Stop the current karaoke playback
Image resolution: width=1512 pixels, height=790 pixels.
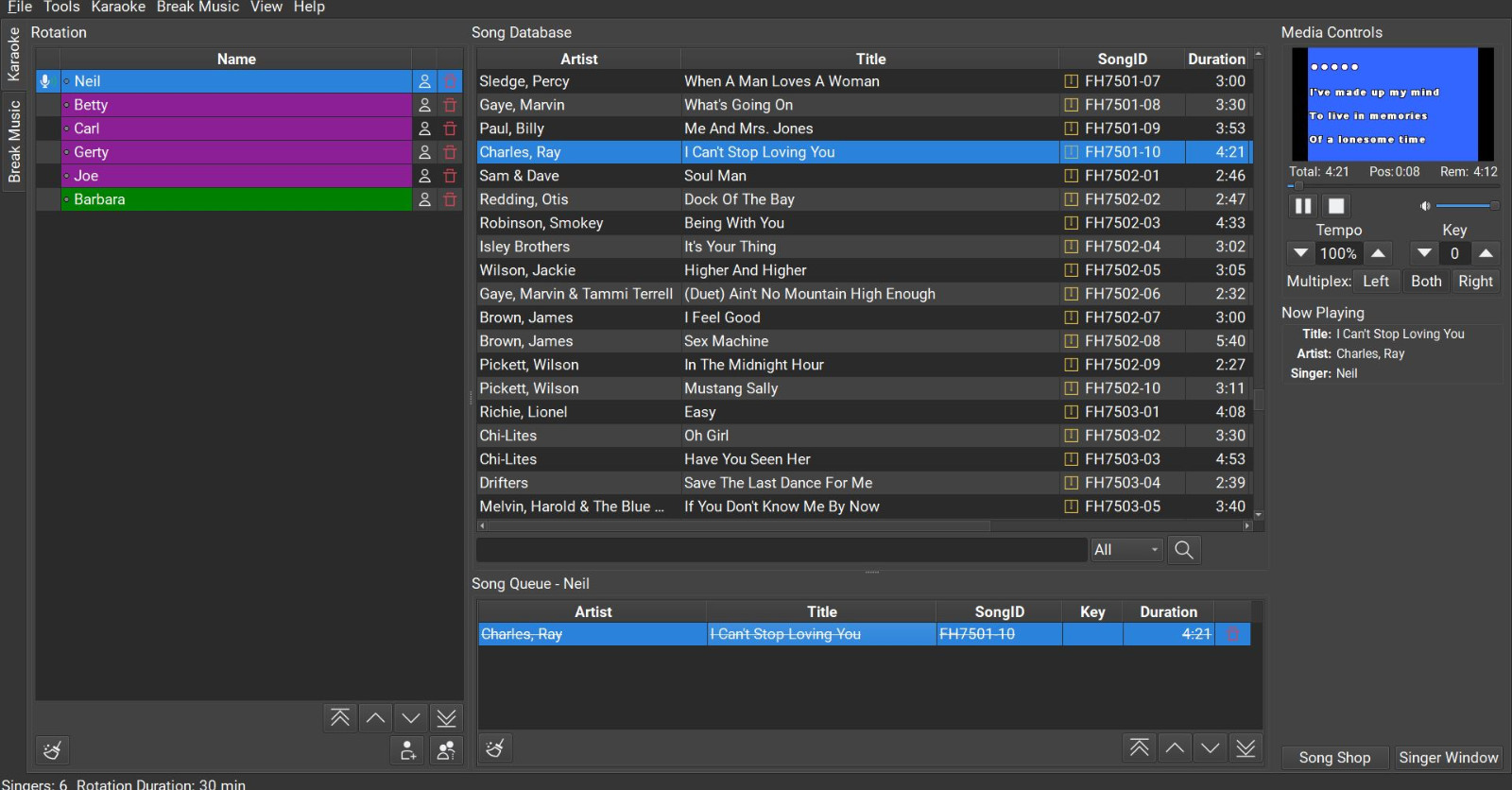1336,206
